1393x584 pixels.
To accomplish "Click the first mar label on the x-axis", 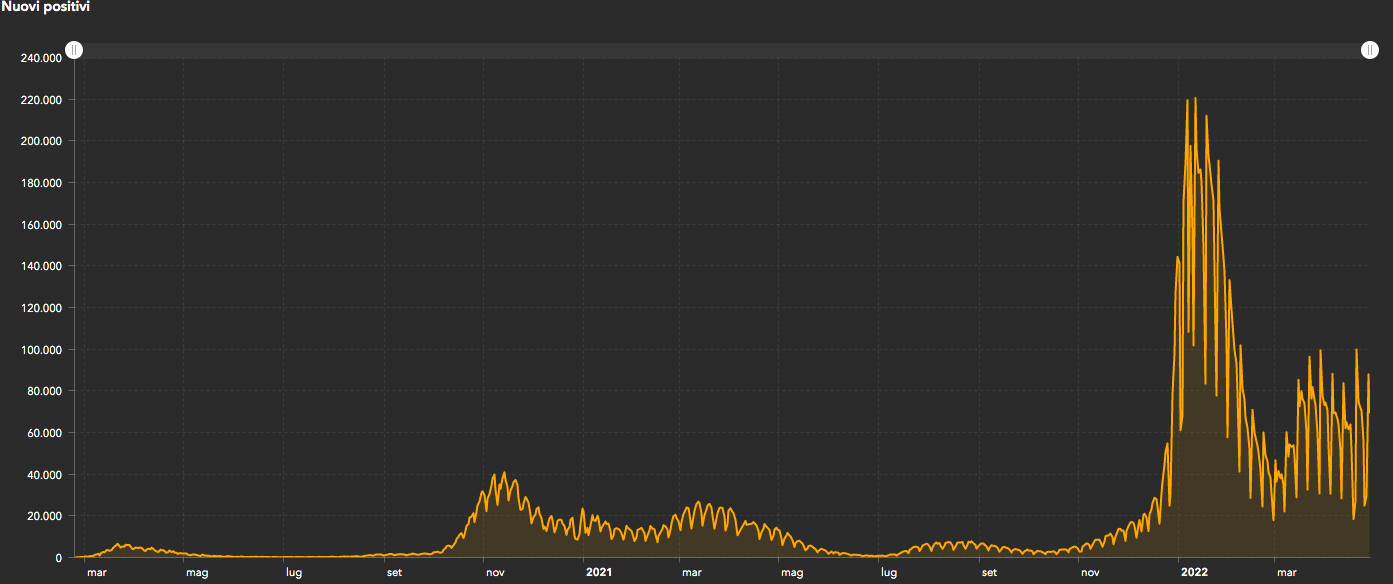I will click(97, 573).
